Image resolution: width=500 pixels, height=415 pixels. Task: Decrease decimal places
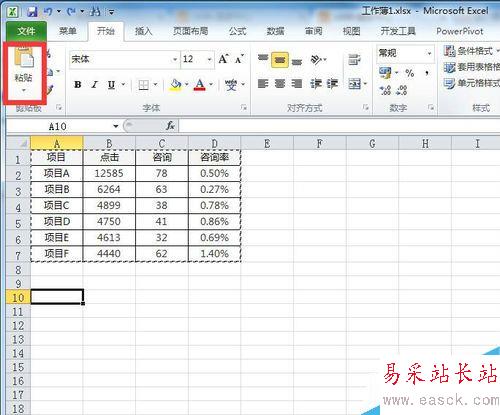coord(402,89)
